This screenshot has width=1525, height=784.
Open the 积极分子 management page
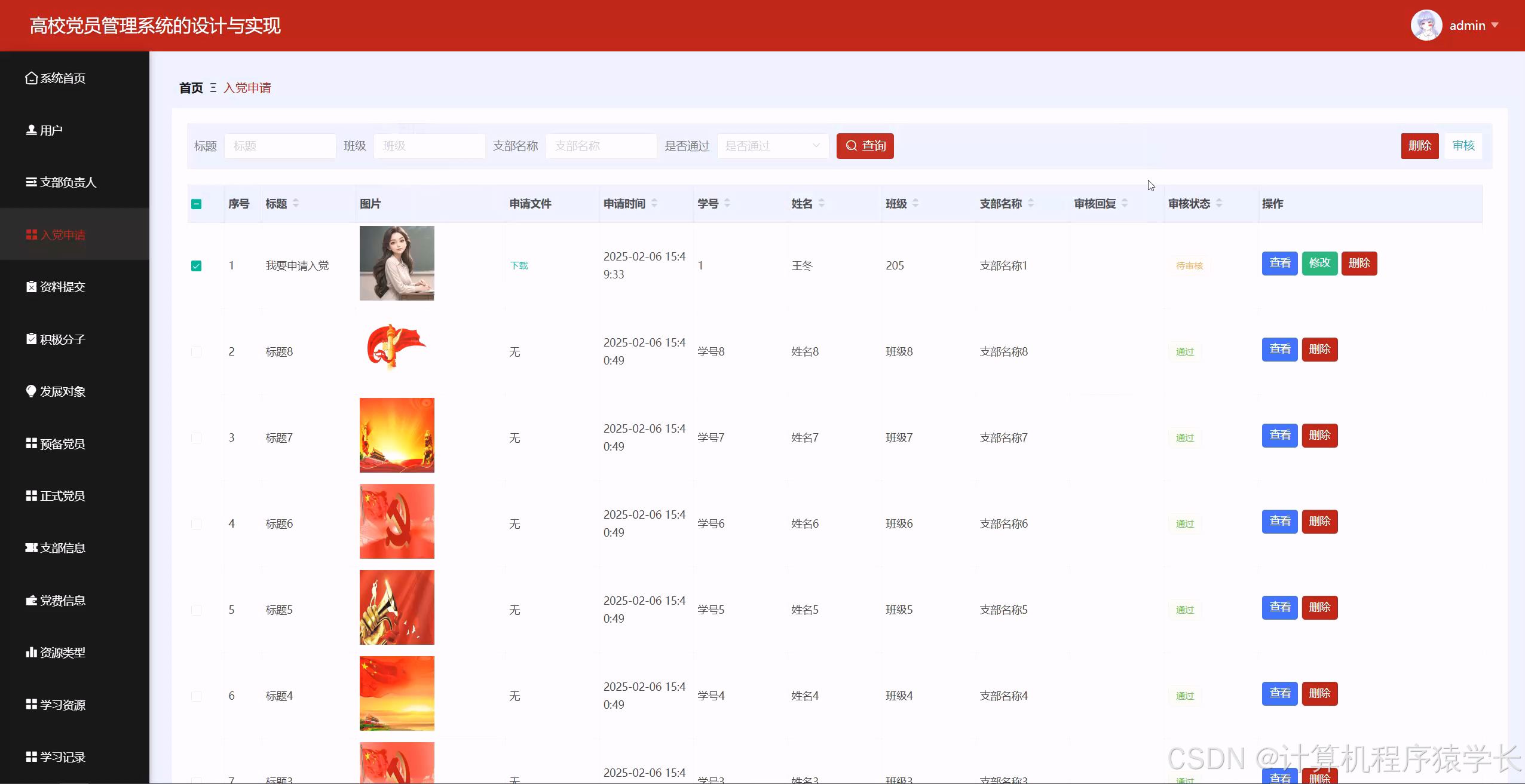coord(62,339)
